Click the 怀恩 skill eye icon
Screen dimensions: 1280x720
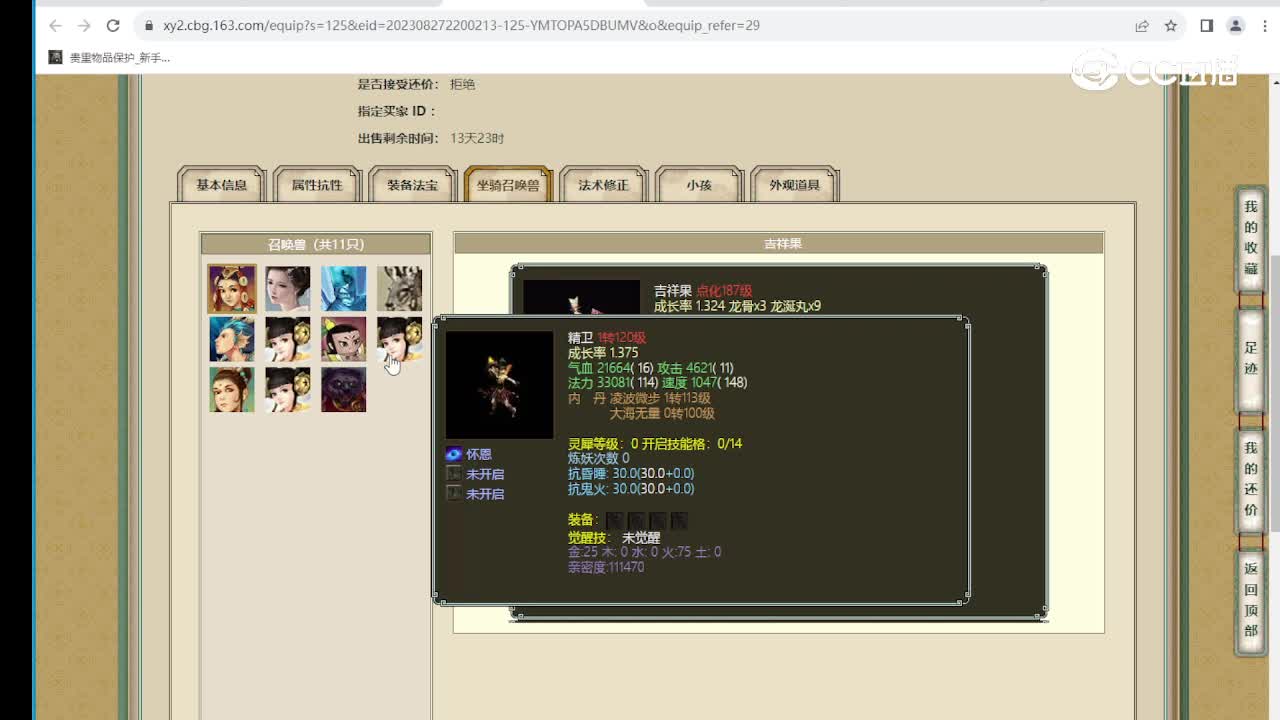pos(454,454)
